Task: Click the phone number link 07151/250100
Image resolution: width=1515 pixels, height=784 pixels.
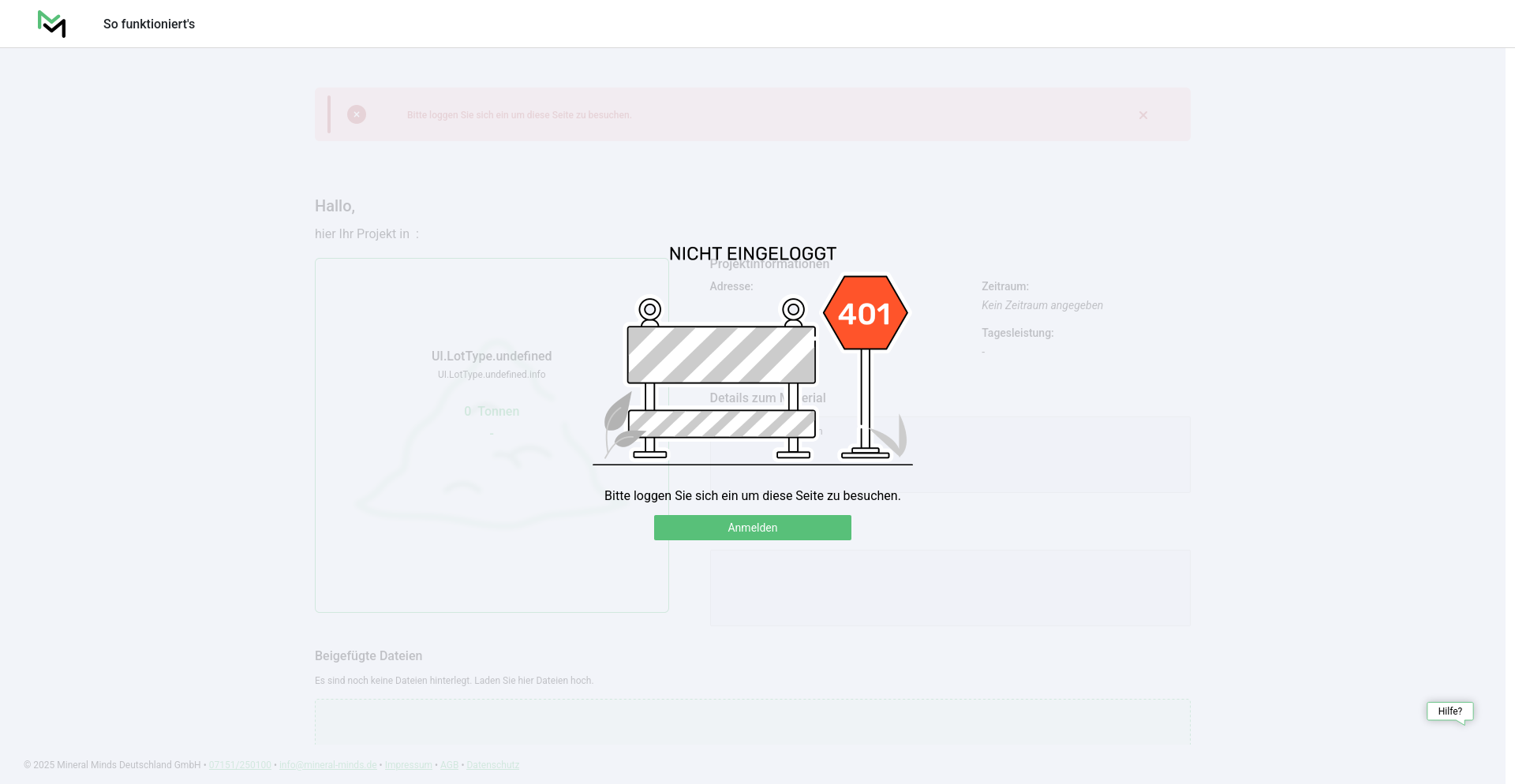Action: [240, 765]
